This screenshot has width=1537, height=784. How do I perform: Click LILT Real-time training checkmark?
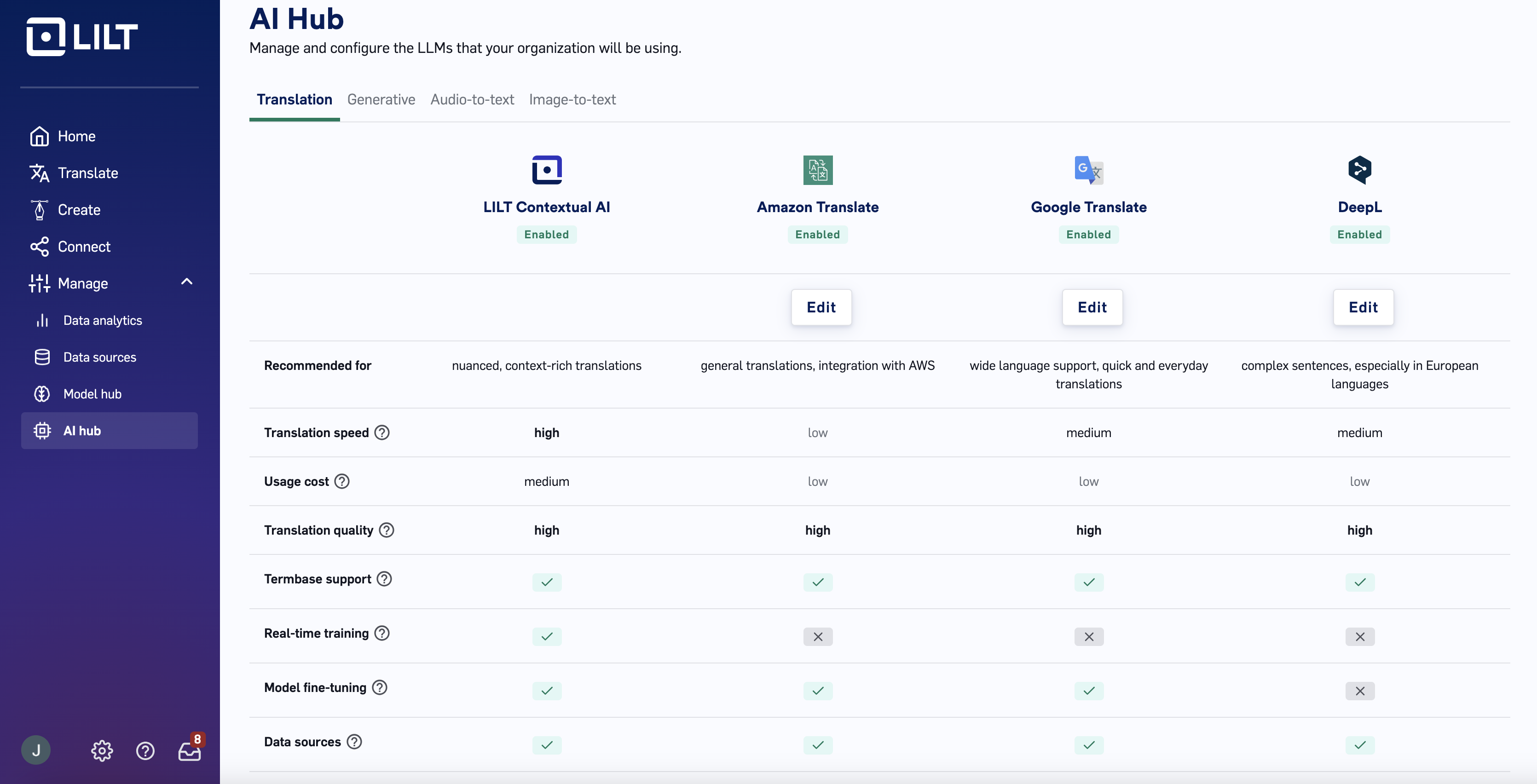click(x=547, y=637)
